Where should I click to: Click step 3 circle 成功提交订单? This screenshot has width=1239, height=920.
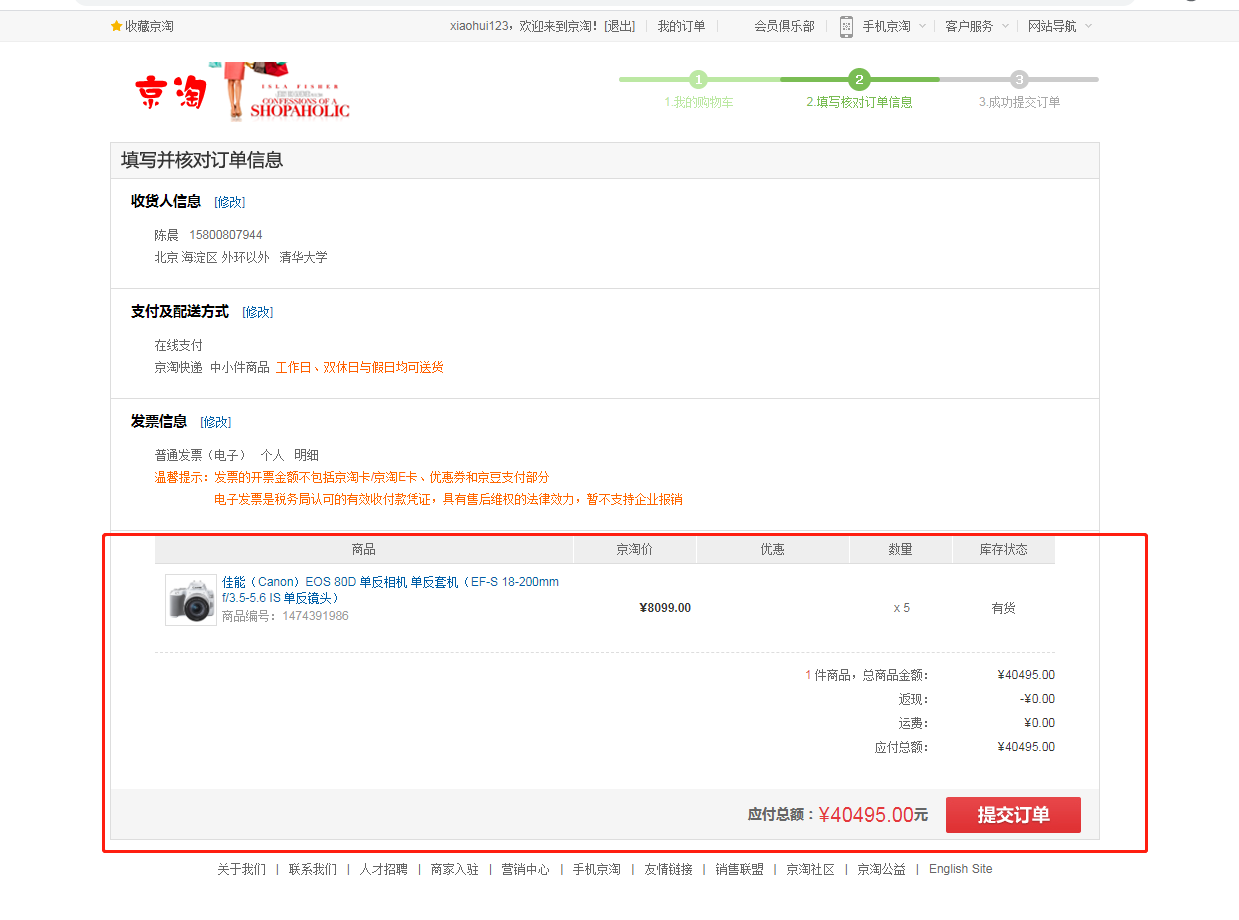[x=1019, y=79]
